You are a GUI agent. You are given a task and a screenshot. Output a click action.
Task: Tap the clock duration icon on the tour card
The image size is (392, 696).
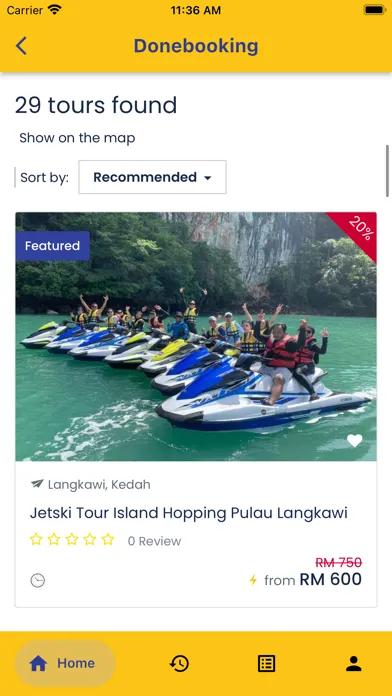point(38,580)
